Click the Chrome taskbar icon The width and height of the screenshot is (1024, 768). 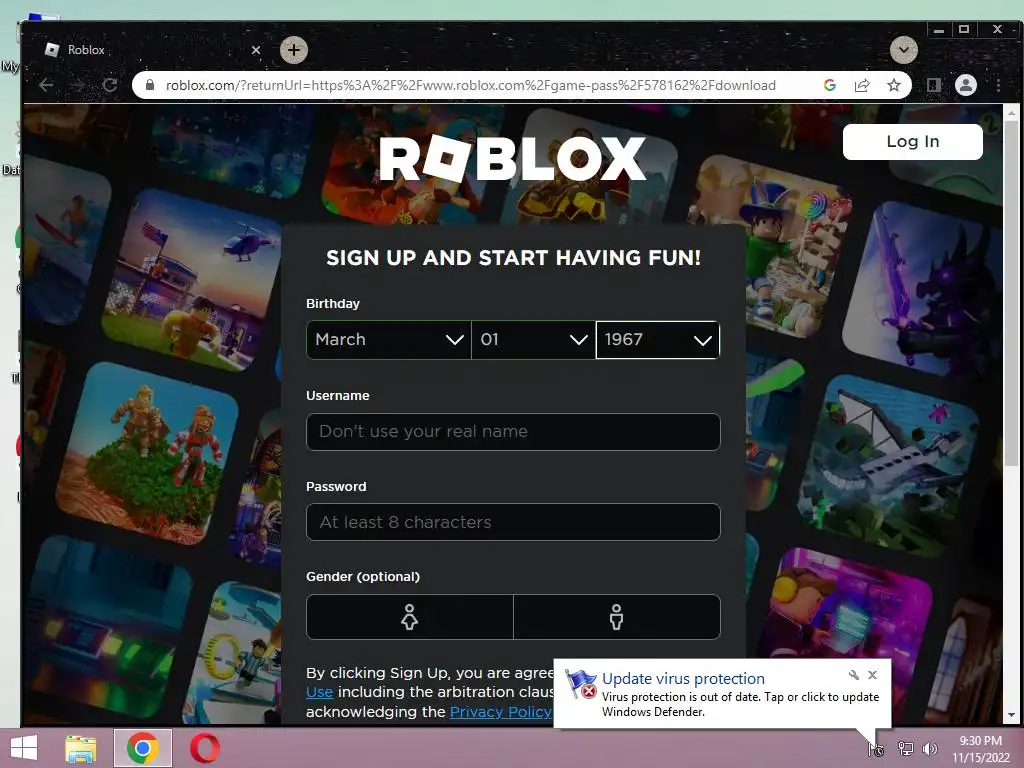[x=143, y=748]
